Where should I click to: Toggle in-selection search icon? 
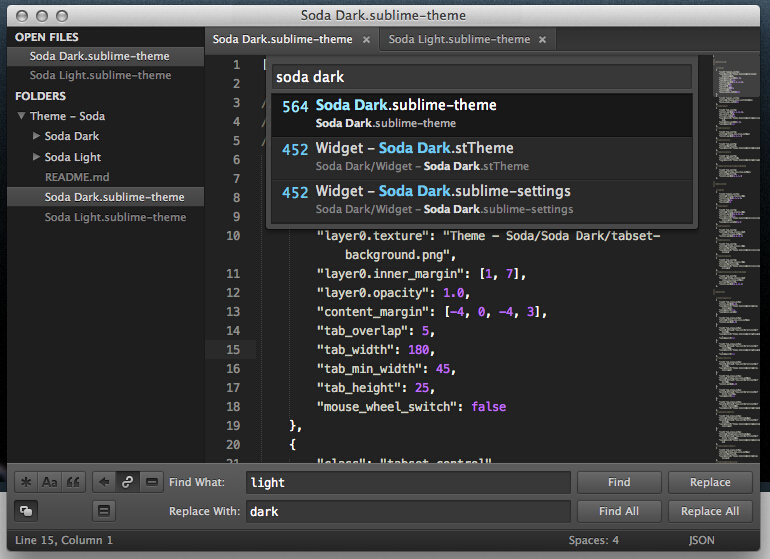point(152,482)
